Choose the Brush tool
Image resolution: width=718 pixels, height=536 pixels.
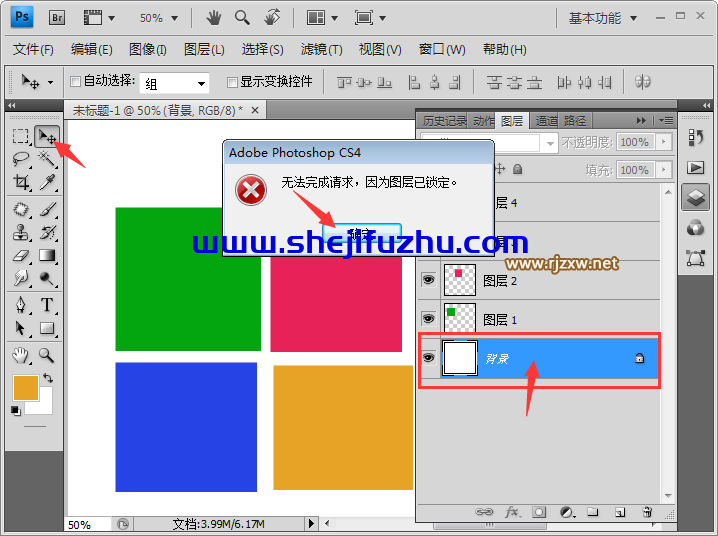point(47,210)
